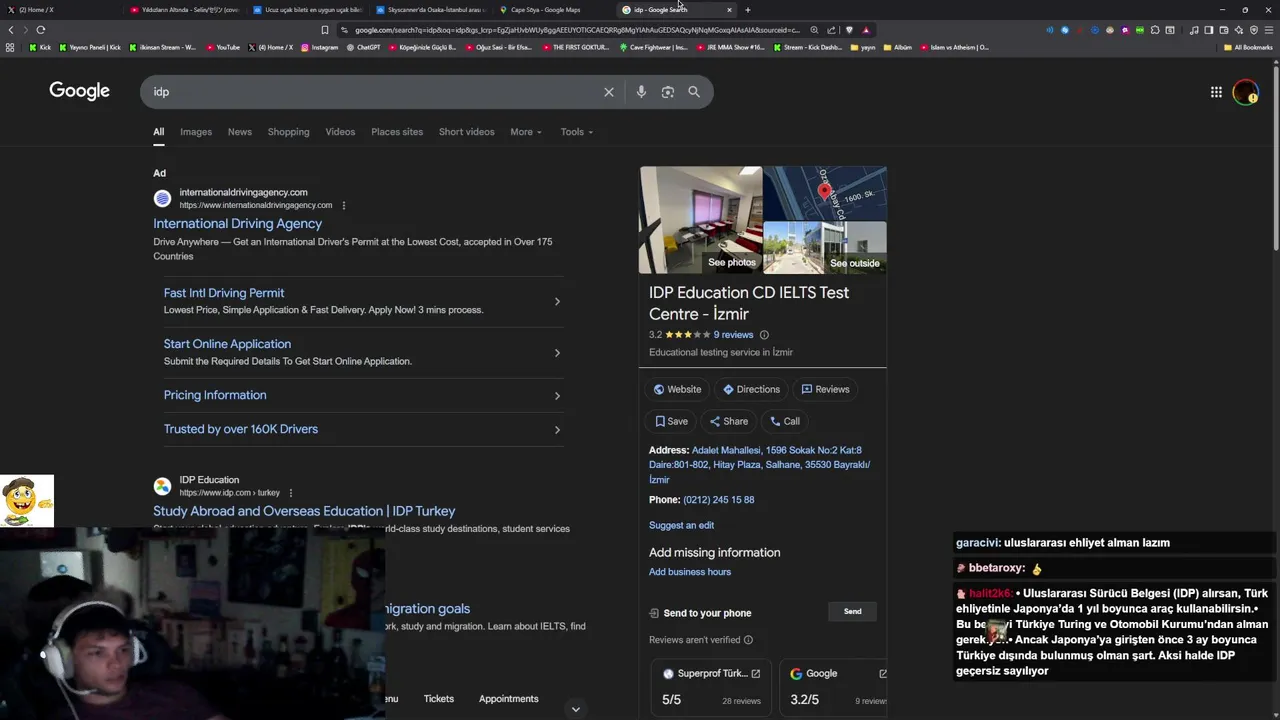
Task: Switch to the Skyscanner Osaka-İstanbul browser tab
Action: coord(432,10)
